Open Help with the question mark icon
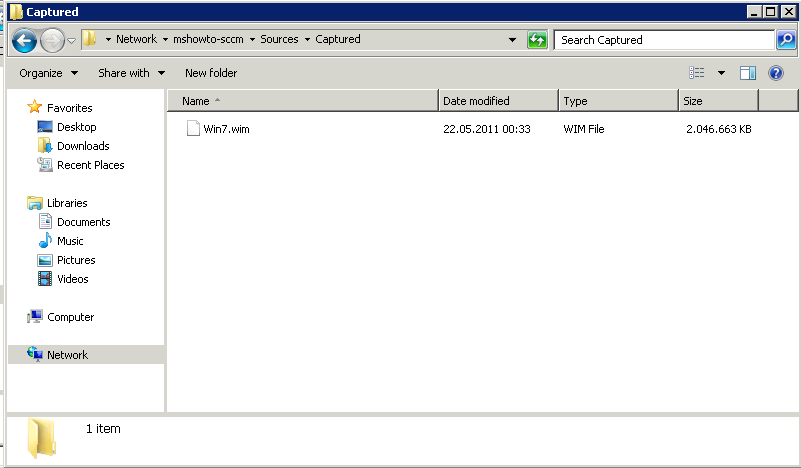The image size is (801, 468). pyautogui.click(x=775, y=73)
